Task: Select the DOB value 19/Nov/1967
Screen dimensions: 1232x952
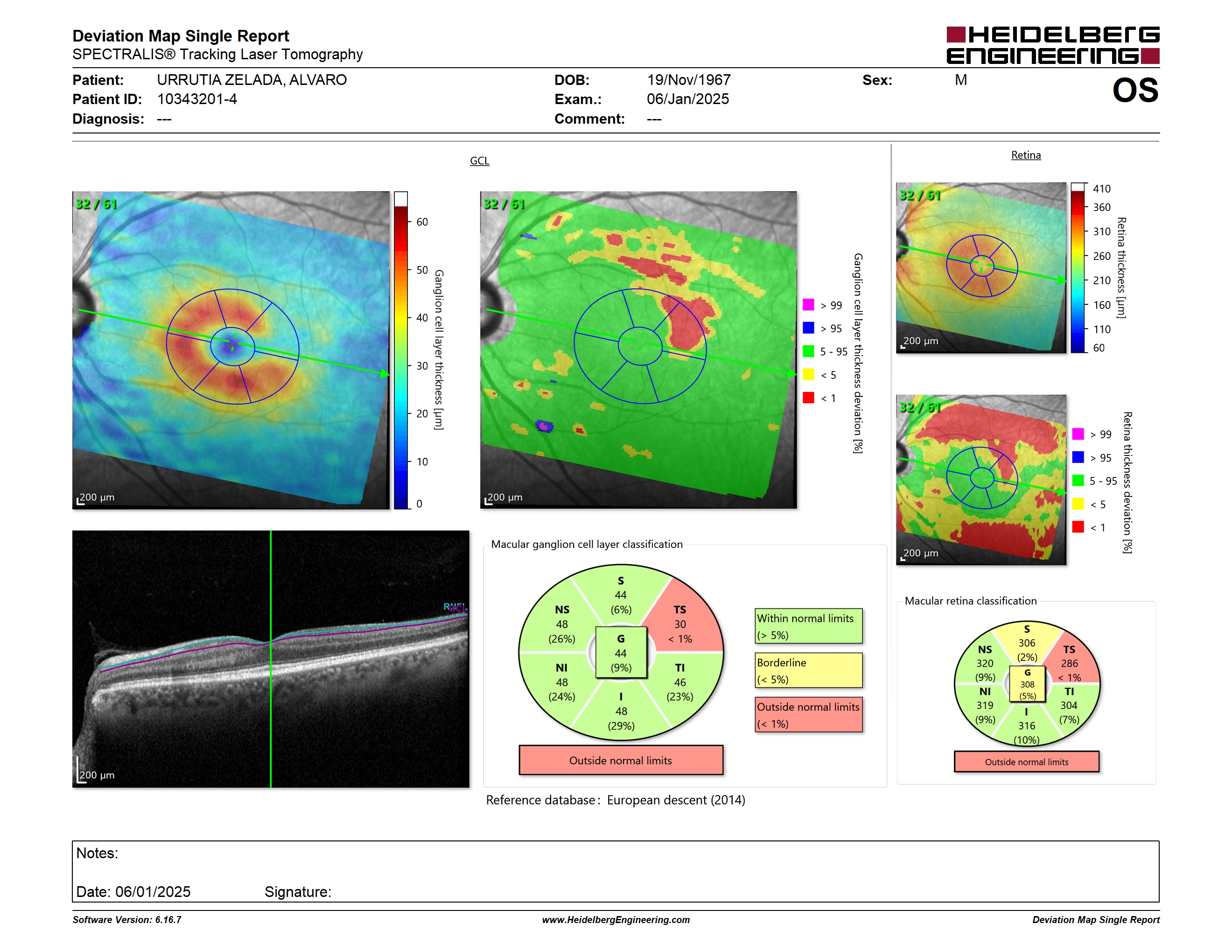Action: [688, 80]
